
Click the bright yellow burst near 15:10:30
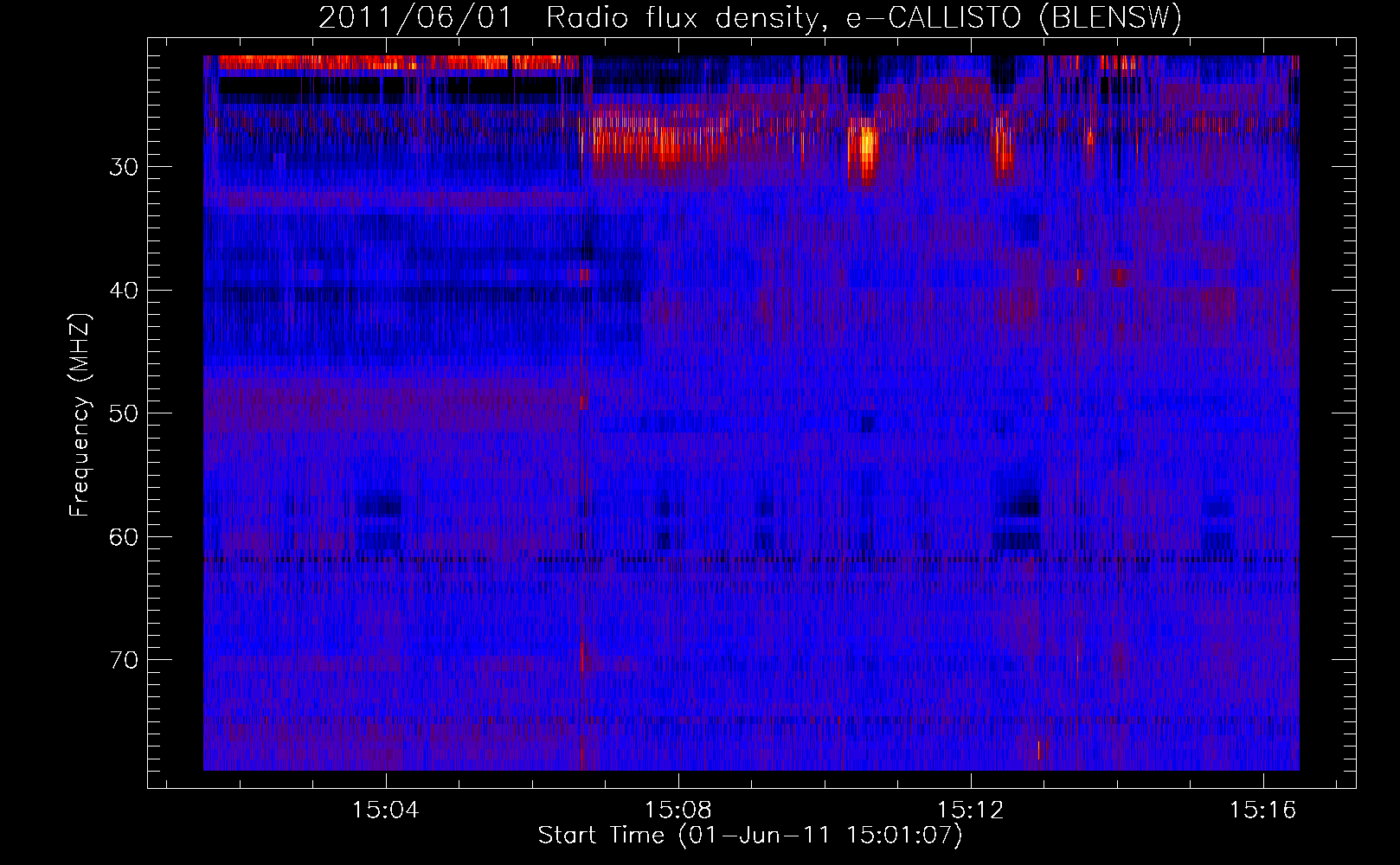(864, 149)
